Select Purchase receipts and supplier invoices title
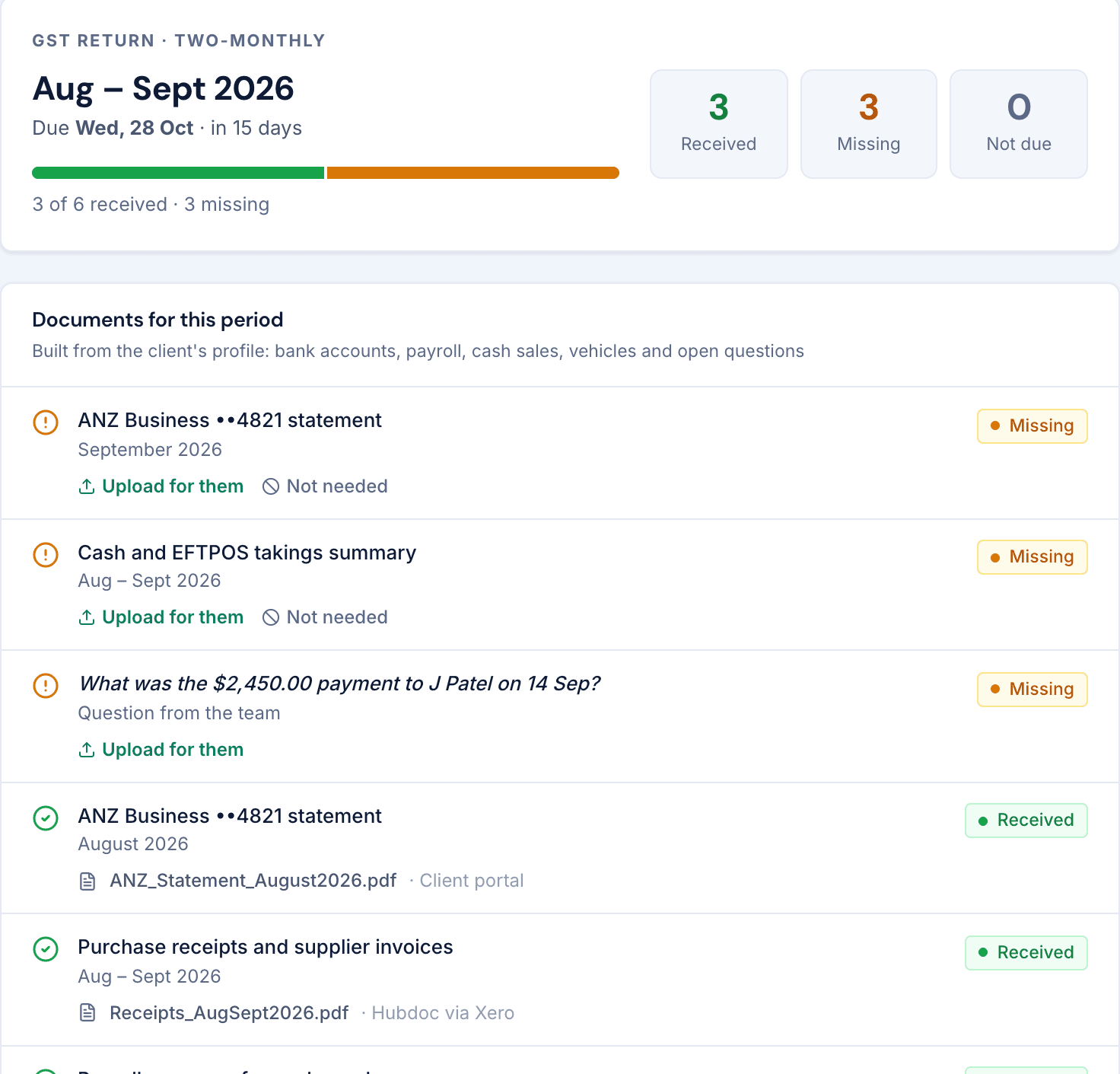This screenshot has height=1074, width=1120. [266, 947]
